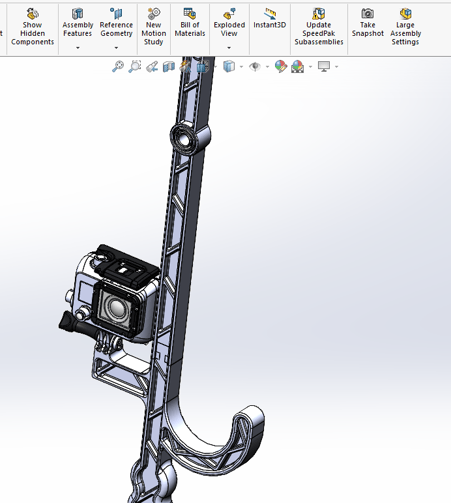The height and width of the screenshot is (503, 451).
Task: Expand Exploded View dropdown arrow
Action: coord(229,48)
